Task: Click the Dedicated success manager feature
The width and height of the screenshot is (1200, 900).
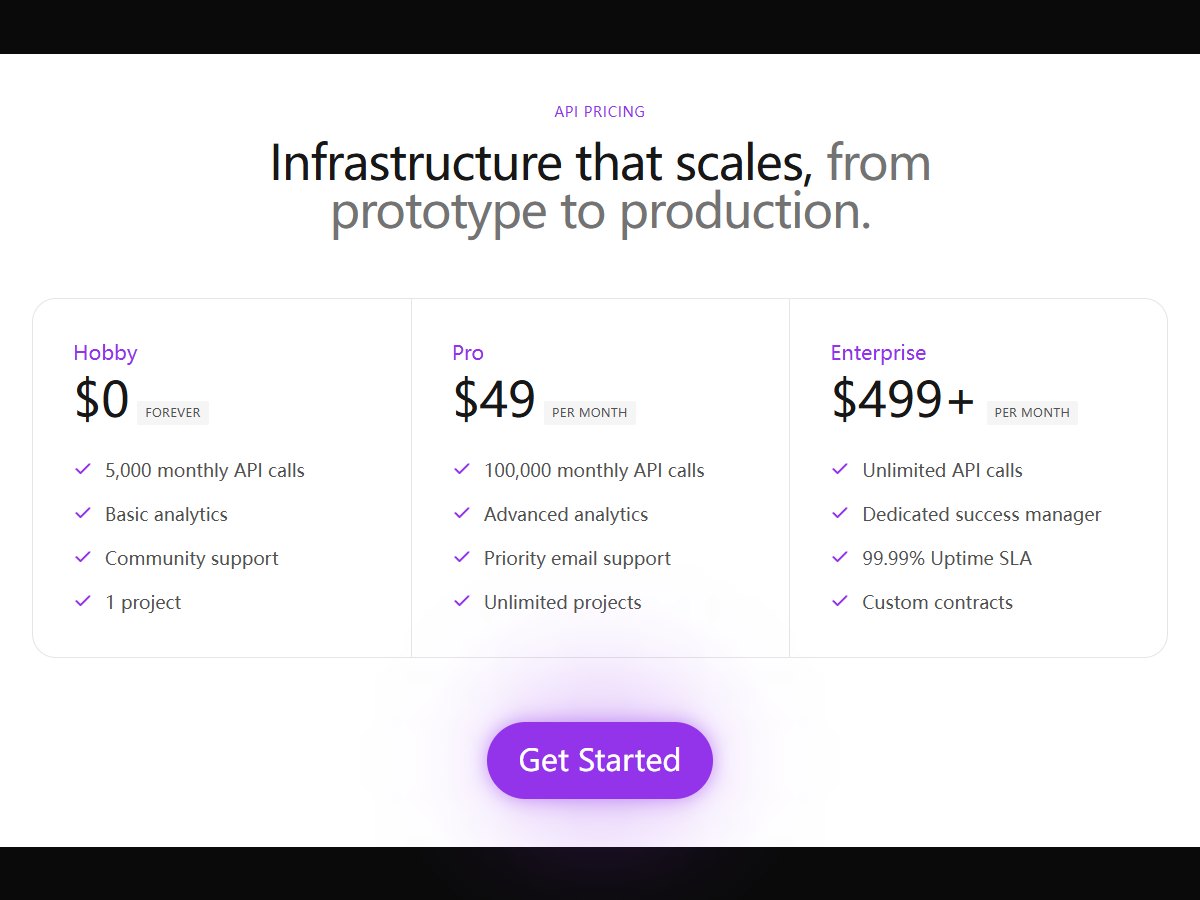Action: click(982, 514)
